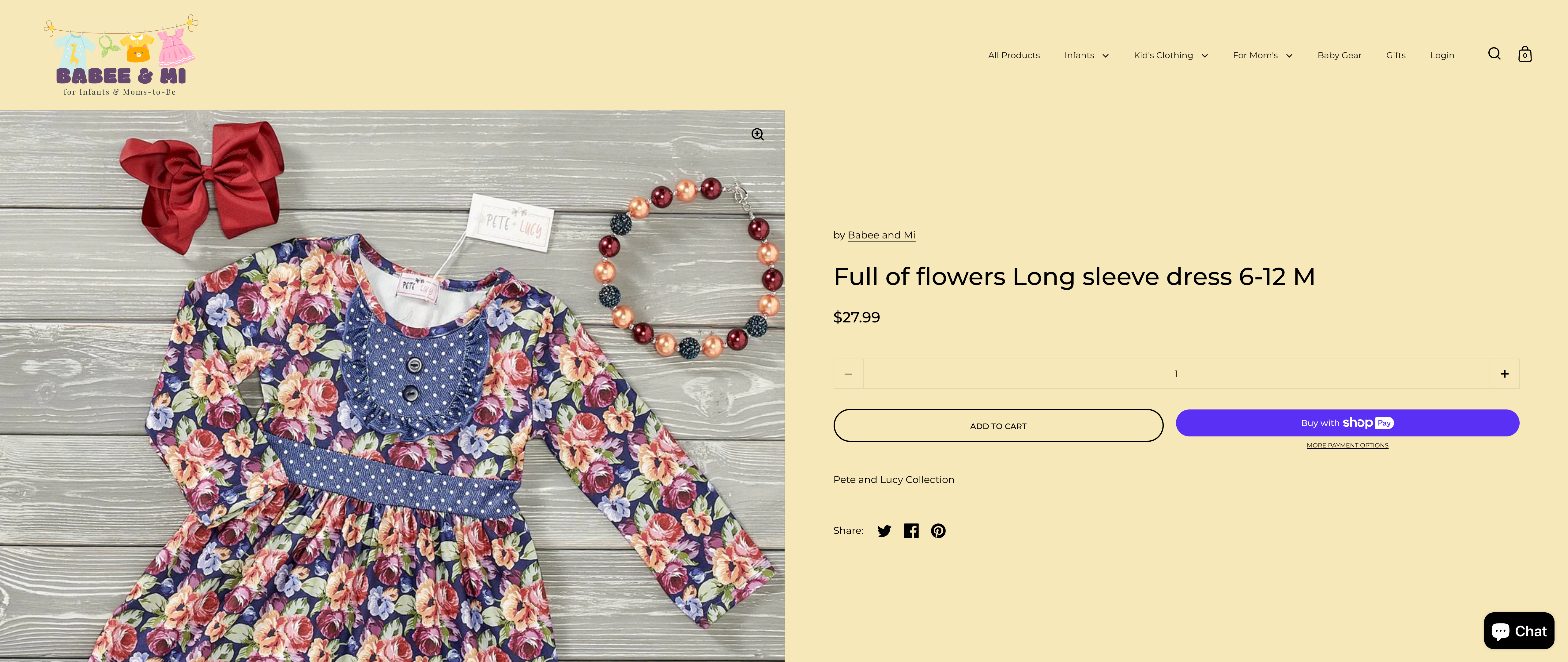The height and width of the screenshot is (662, 1568).
Task: Click the Add to Cart button
Action: coord(998,426)
